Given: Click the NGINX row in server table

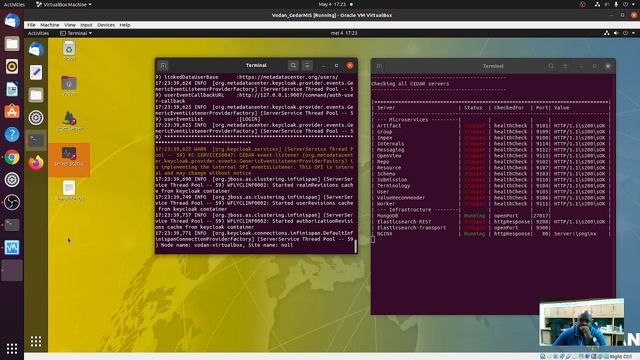Looking at the screenshot, I should click(491, 233).
